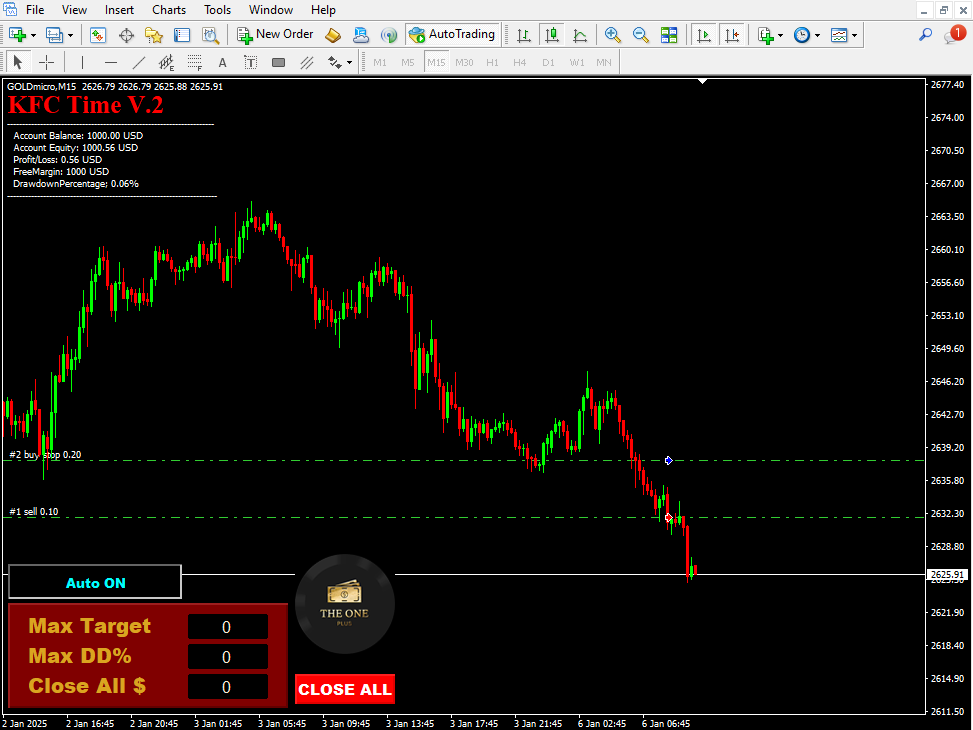Expand the Arrows objects dropdown
Screen dimensions: 973x730
tap(349, 63)
